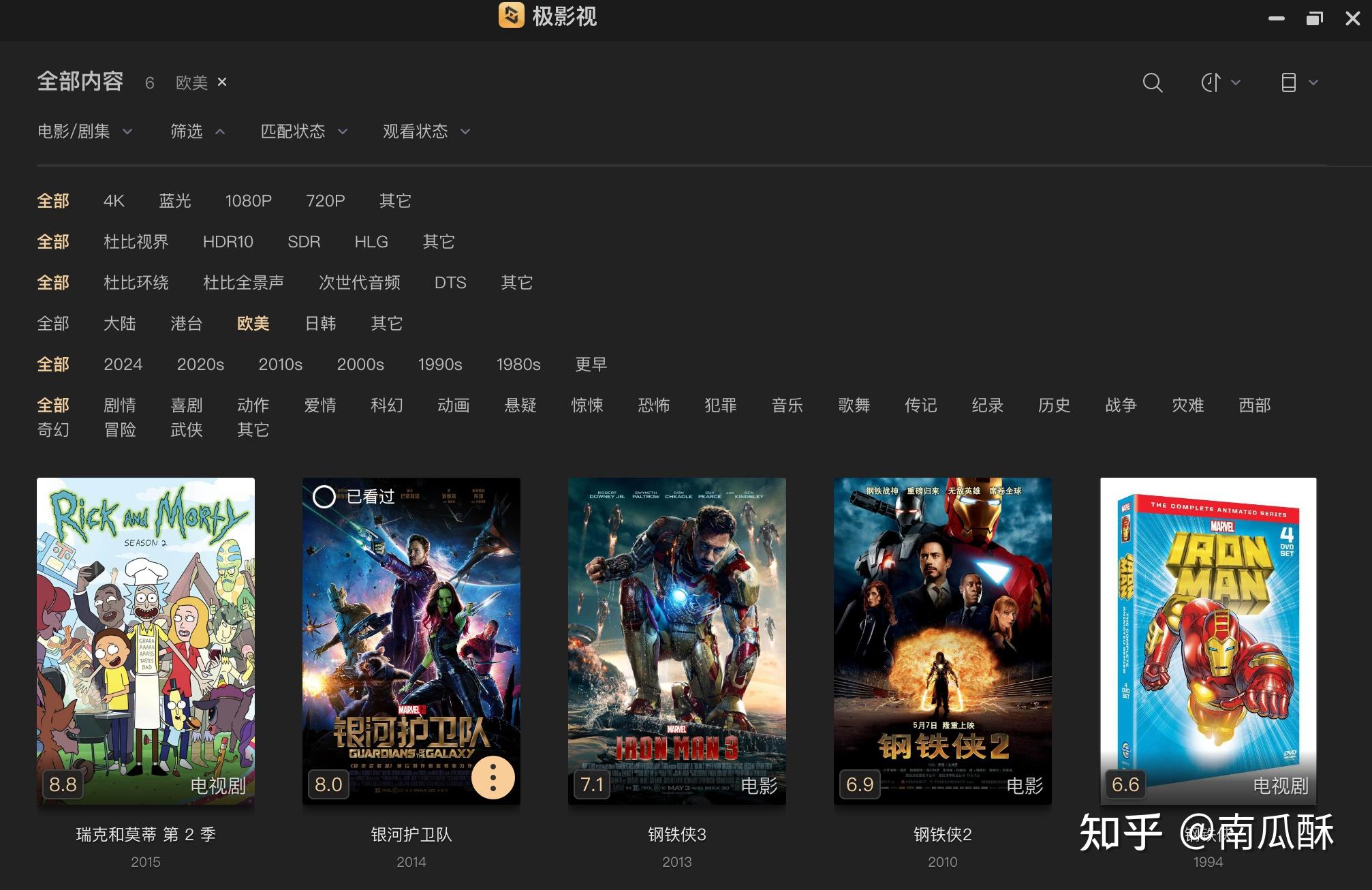Filter year by 更早
The height and width of the screenshot is (890, 1372).
591,364
